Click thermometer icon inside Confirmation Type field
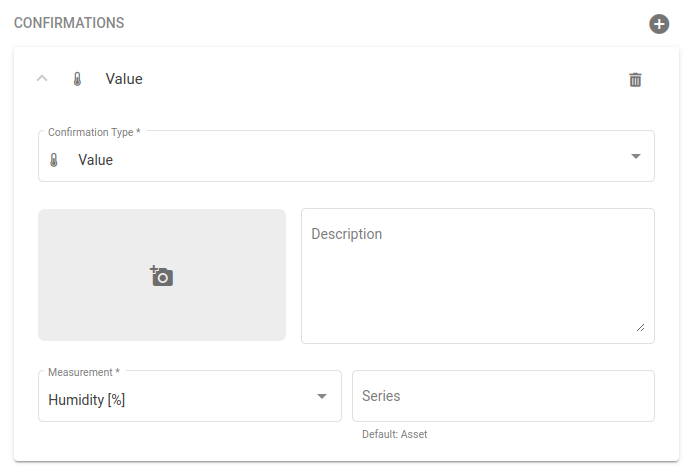 pyautogui.click(x=54, y=160)
